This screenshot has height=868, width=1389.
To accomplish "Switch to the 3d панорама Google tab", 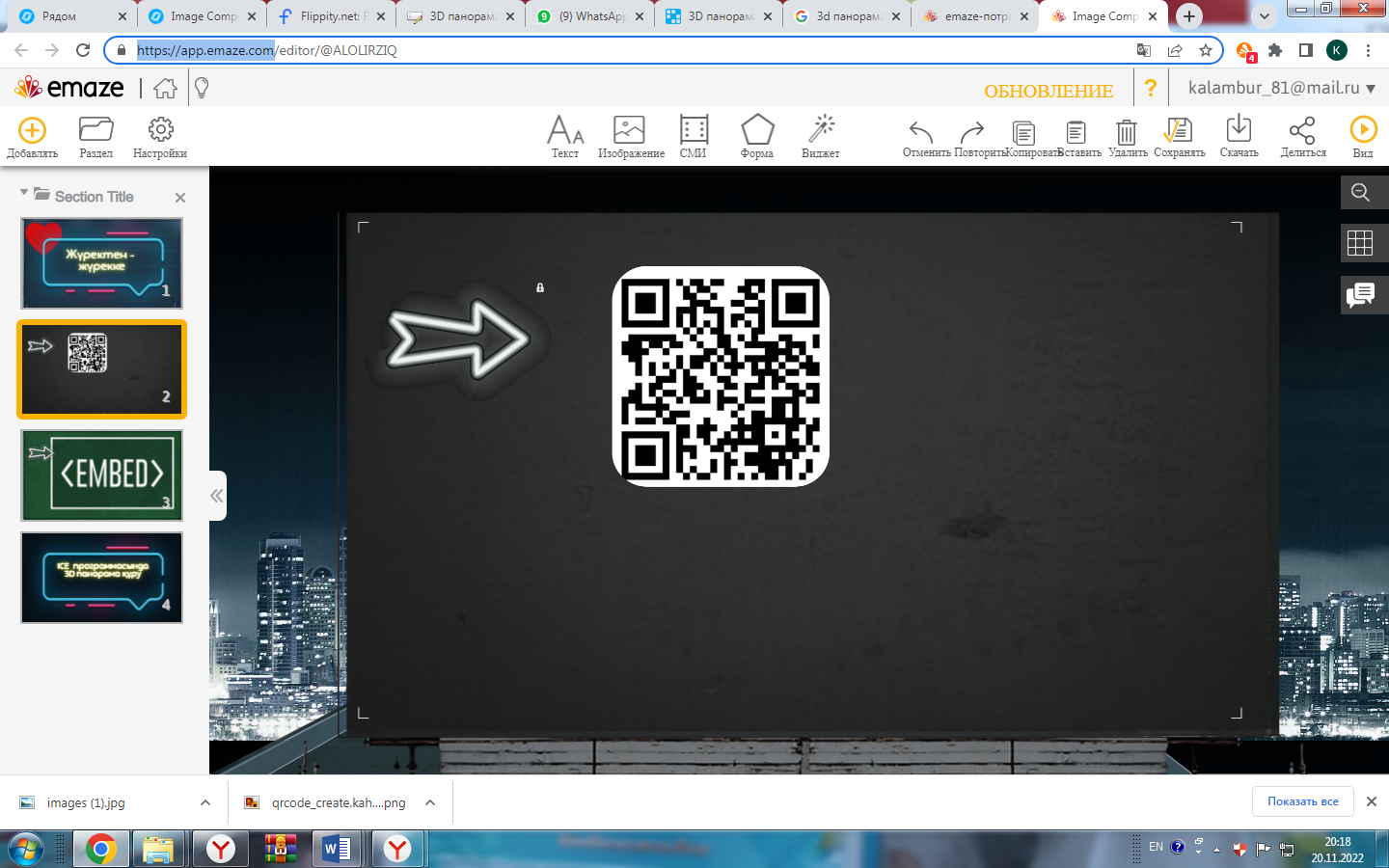I will tap(849, 16).
